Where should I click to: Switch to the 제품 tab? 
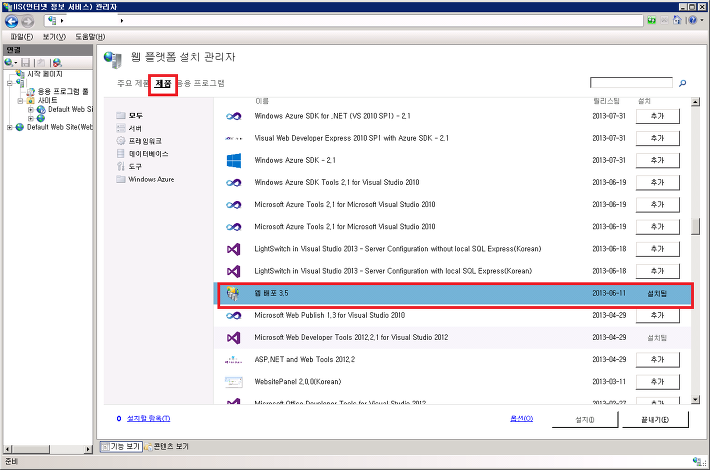[163, 84]
